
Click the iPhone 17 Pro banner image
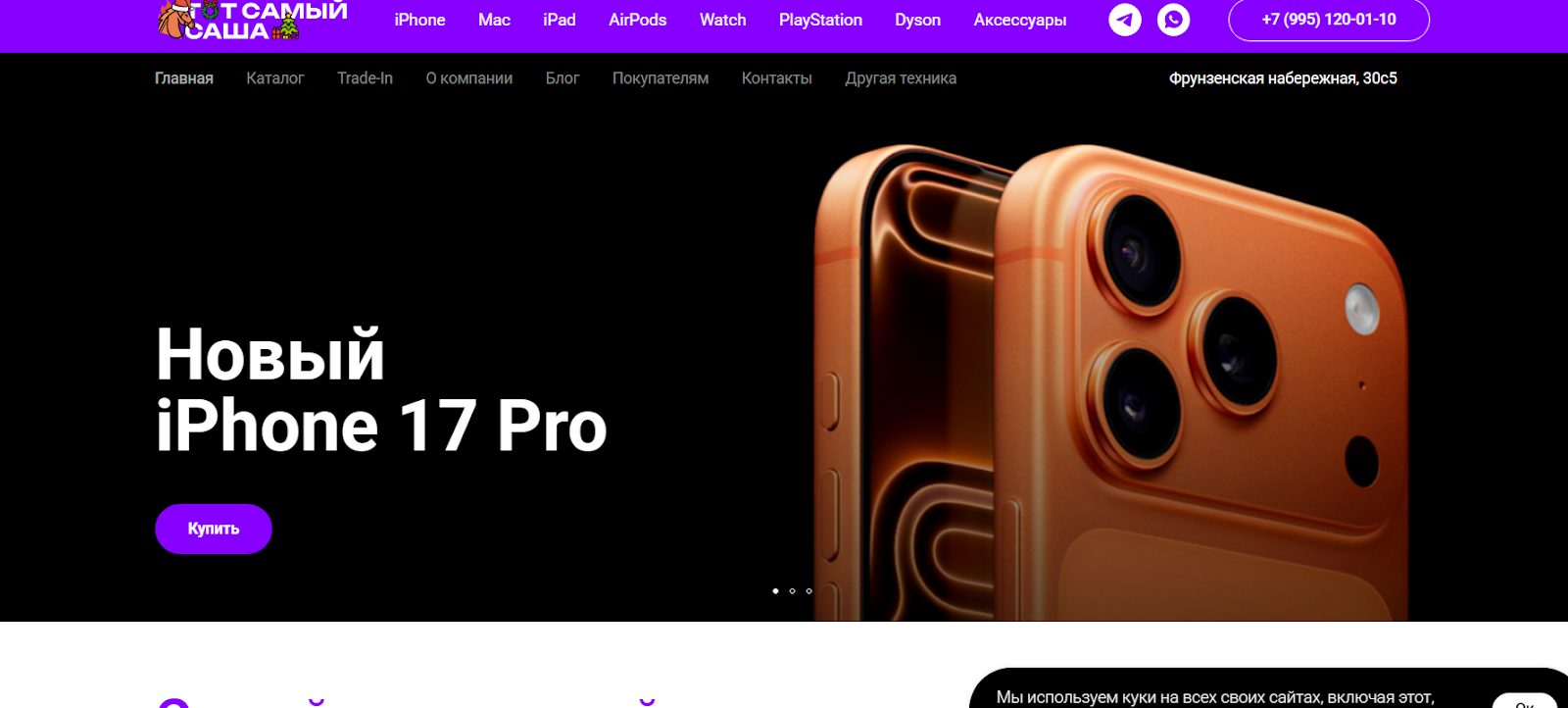(x=1110, y=382)
